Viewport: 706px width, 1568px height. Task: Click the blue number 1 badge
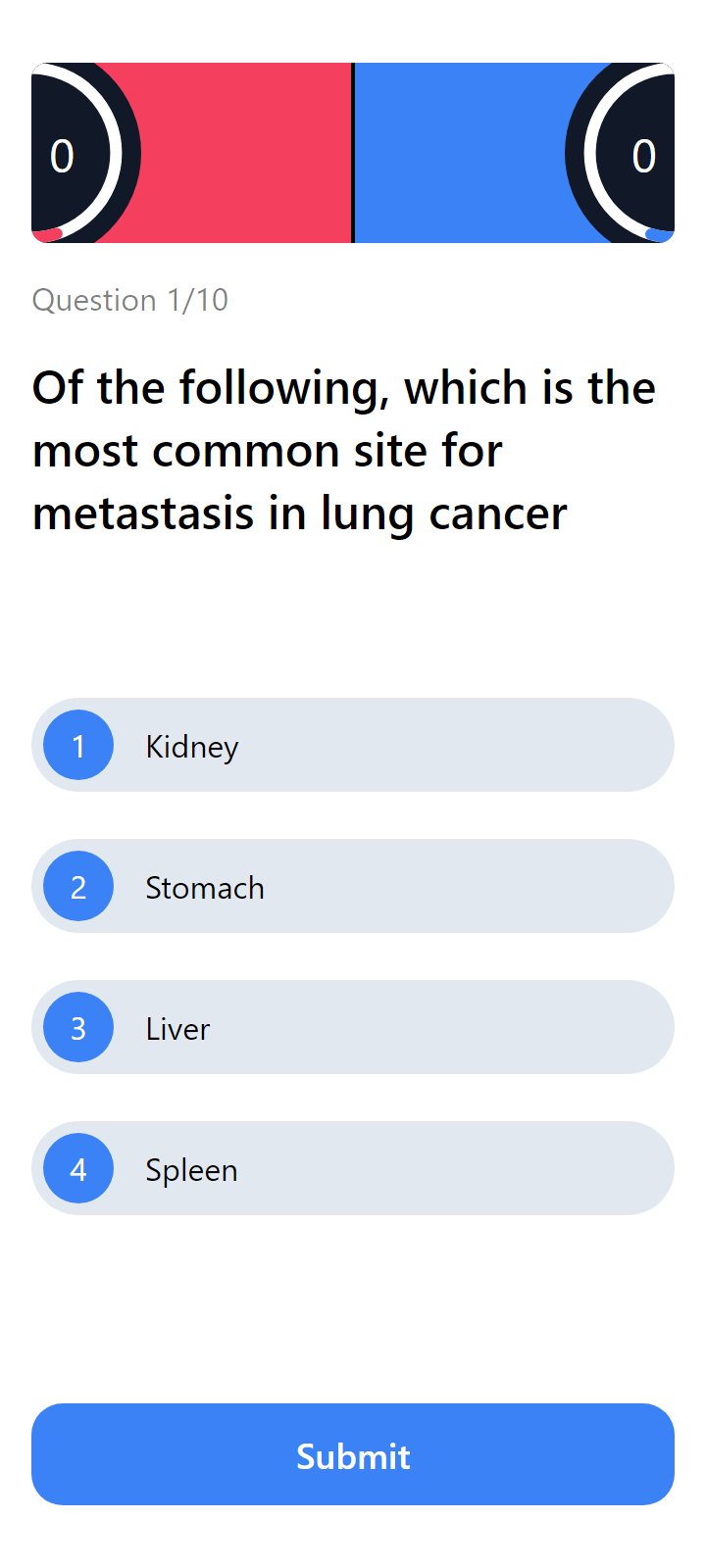(x=78, y=745)
